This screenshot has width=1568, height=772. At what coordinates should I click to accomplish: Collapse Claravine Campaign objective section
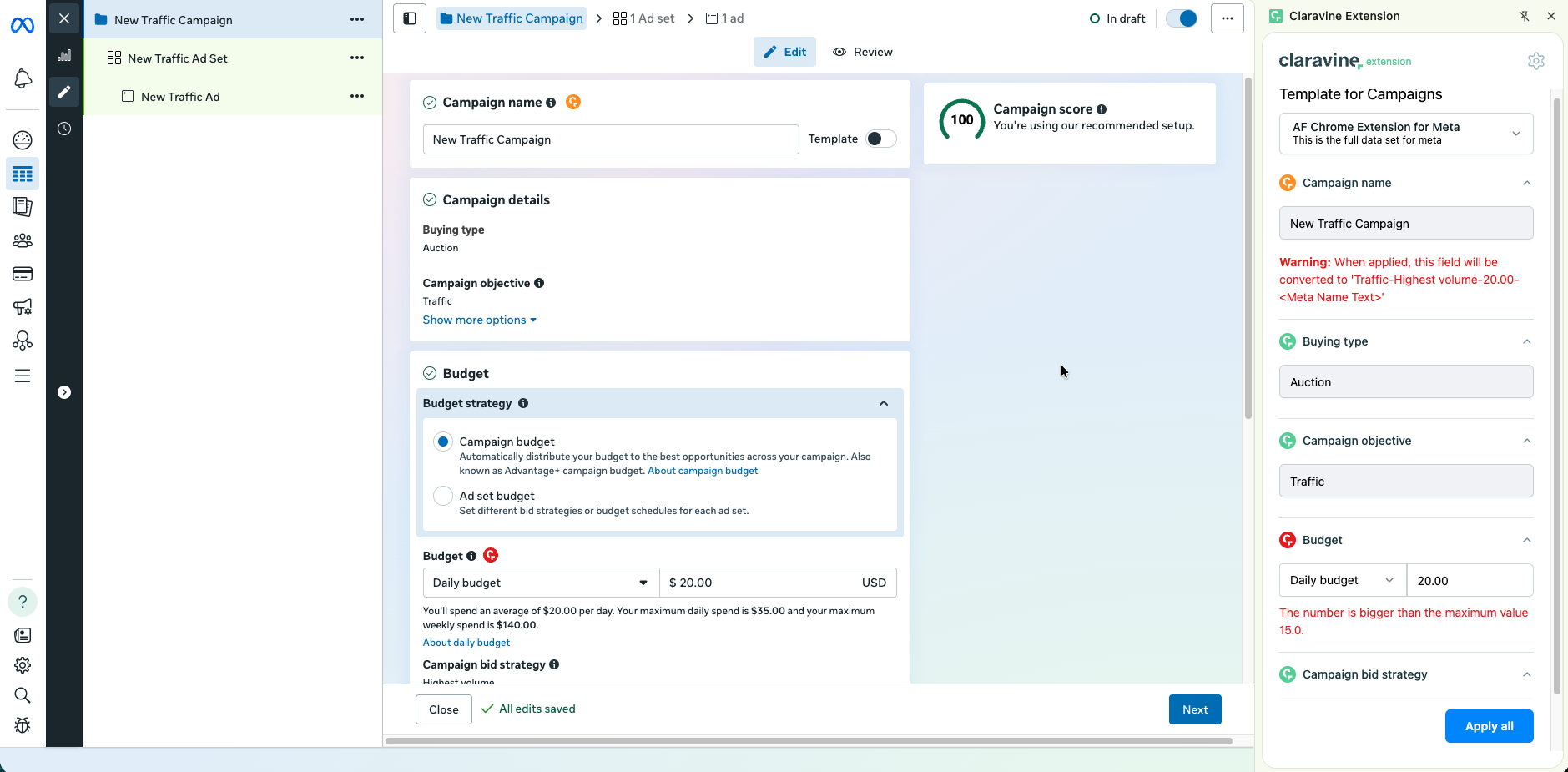(x=1527, y=441)
